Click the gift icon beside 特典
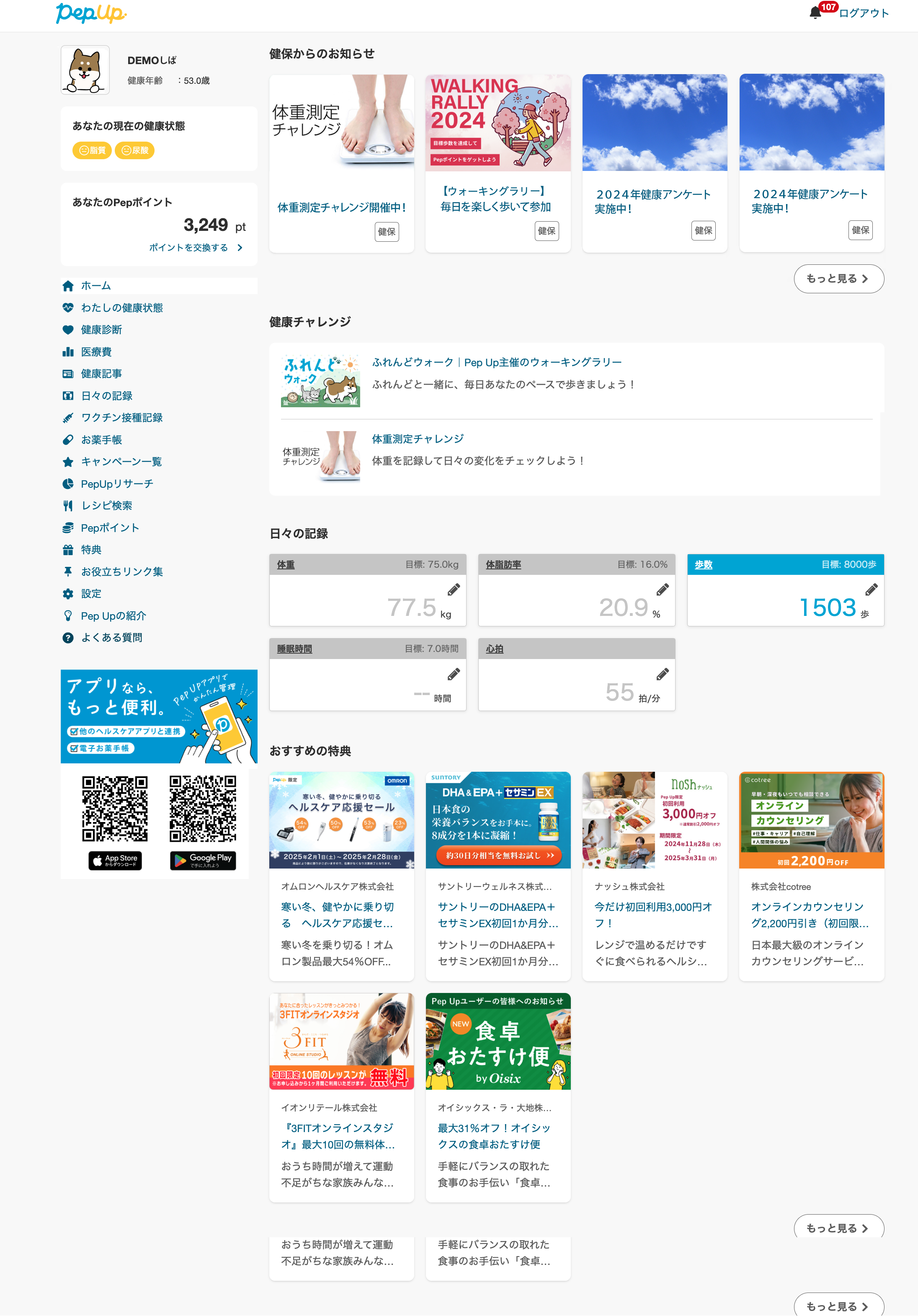This screenshot has width=918, height=1316. tap(68, 550)
